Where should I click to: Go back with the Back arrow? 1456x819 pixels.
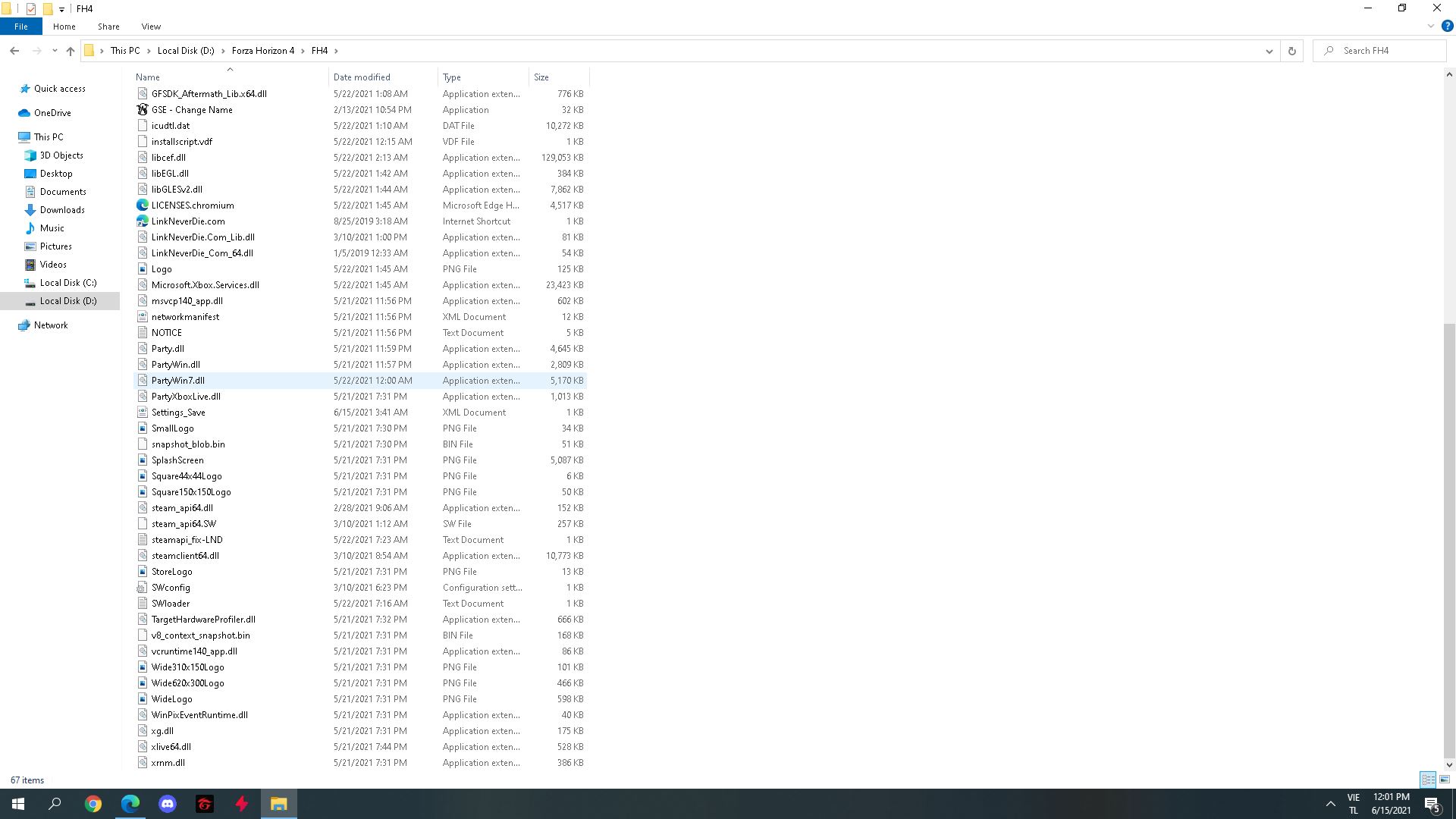tap(14, 51)
